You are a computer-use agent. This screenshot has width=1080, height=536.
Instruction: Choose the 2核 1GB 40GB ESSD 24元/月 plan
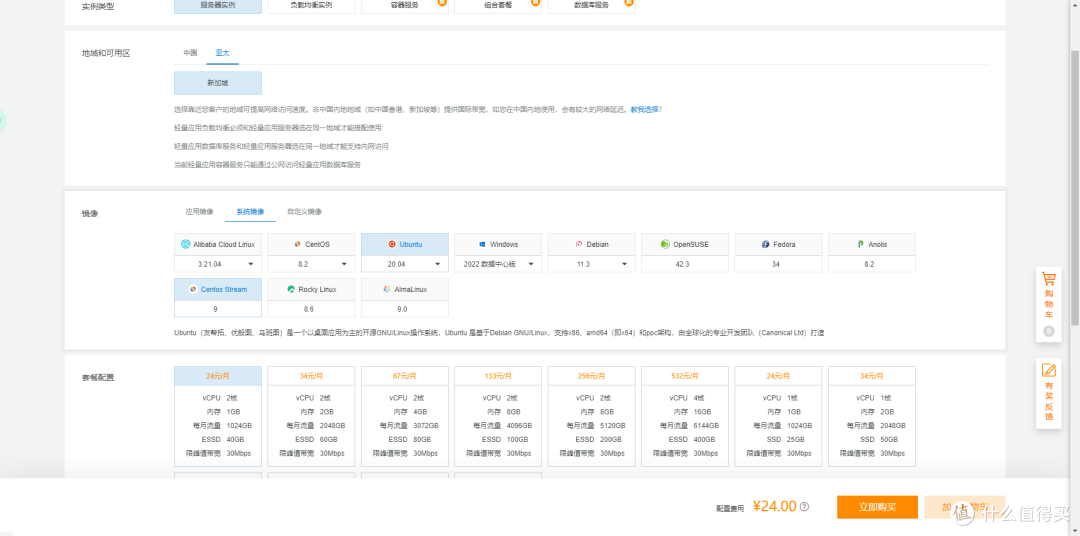[218, 416]
